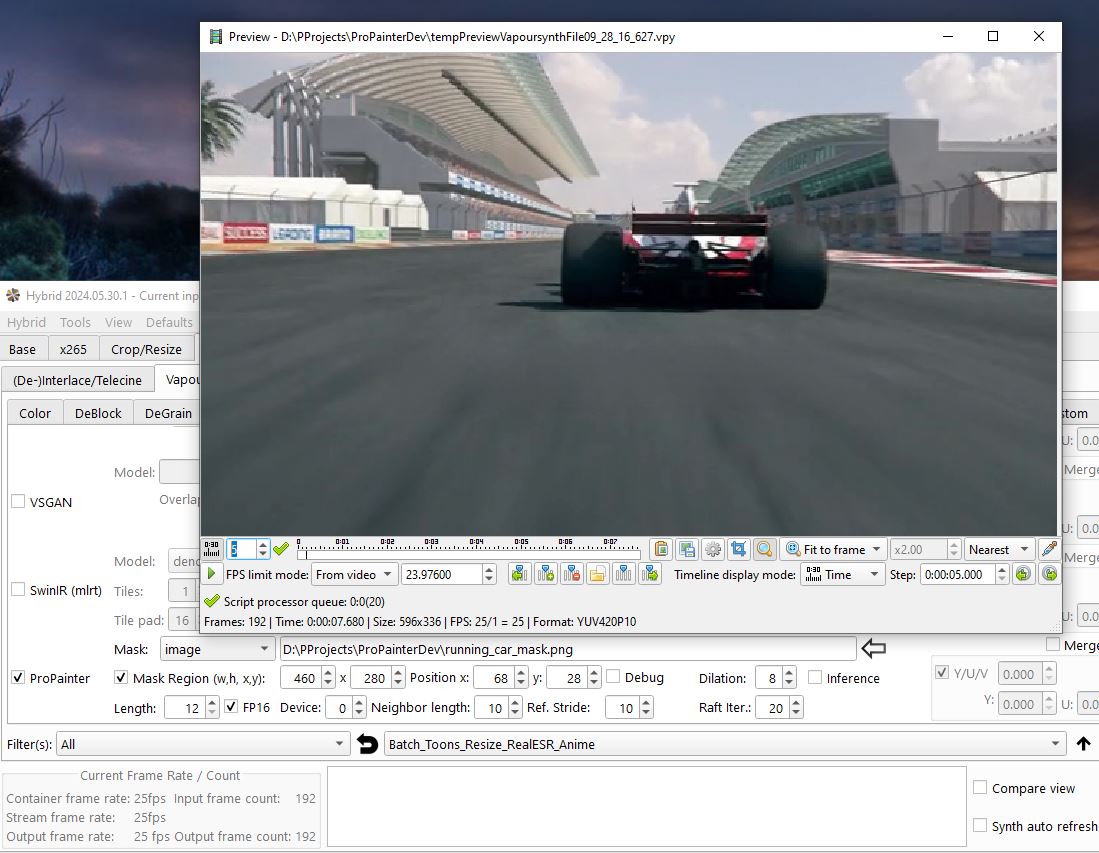Viewport: 1099px width, 853px height.
Task: Click the crop tool icon in preview toolbar
Action: (x=738, y=549)
